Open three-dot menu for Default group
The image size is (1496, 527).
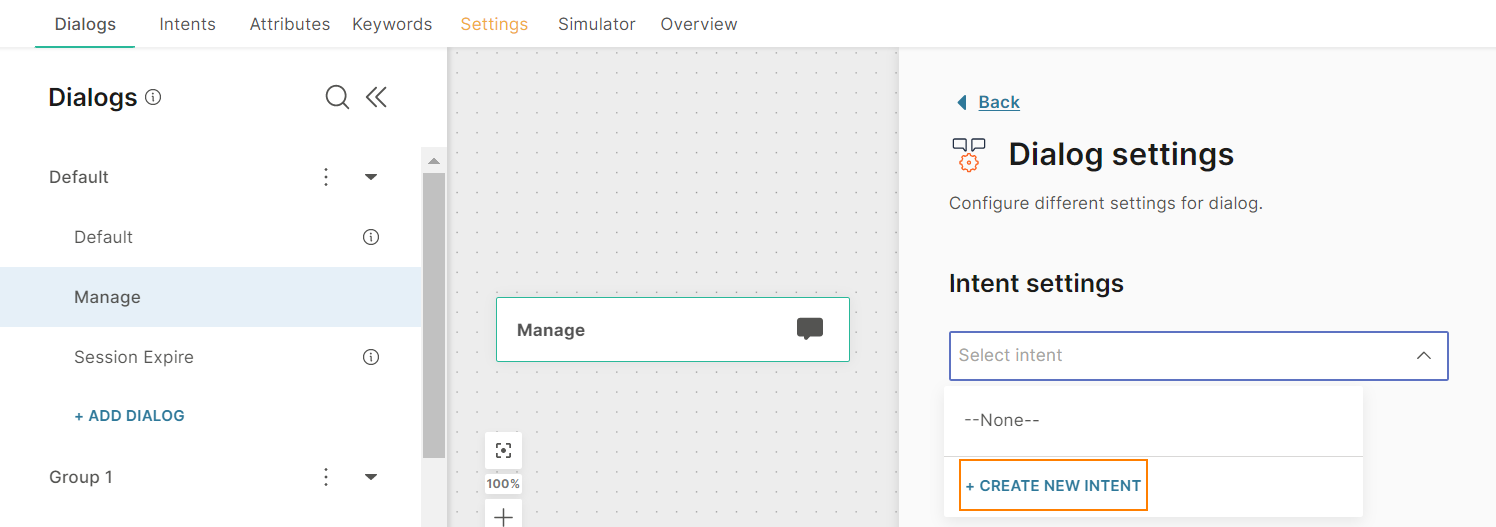pyautogui.click(x=325, y=177)
